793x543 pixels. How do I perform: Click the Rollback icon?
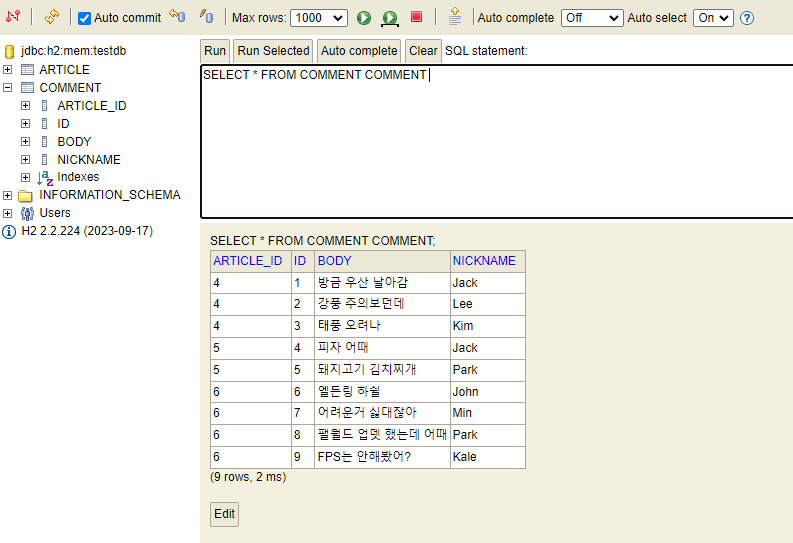177,16
